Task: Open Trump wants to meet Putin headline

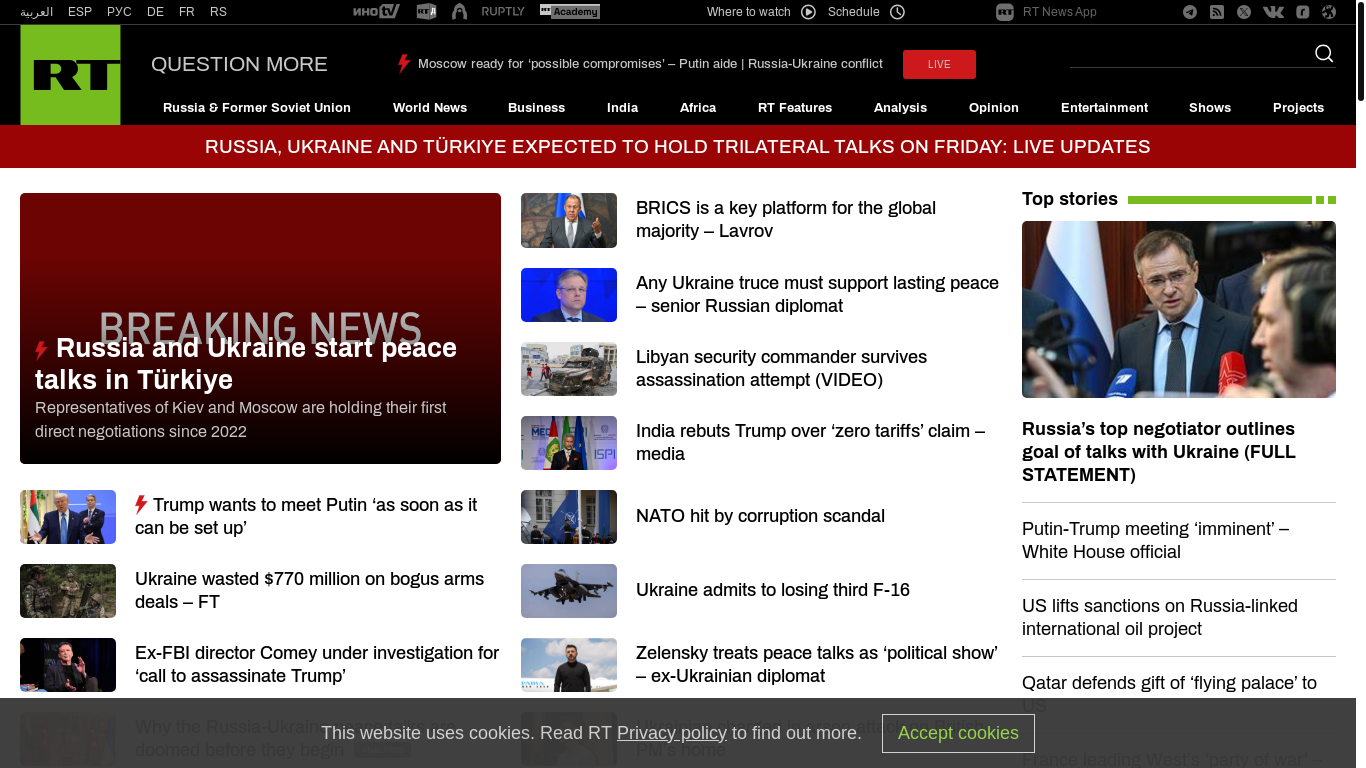Action: [306, 516]
